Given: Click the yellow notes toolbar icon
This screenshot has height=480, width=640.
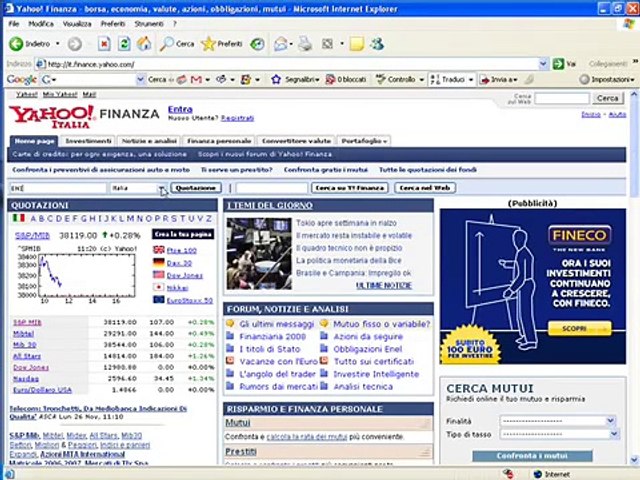Looking at the screenshot, I should tap(356, 44).
